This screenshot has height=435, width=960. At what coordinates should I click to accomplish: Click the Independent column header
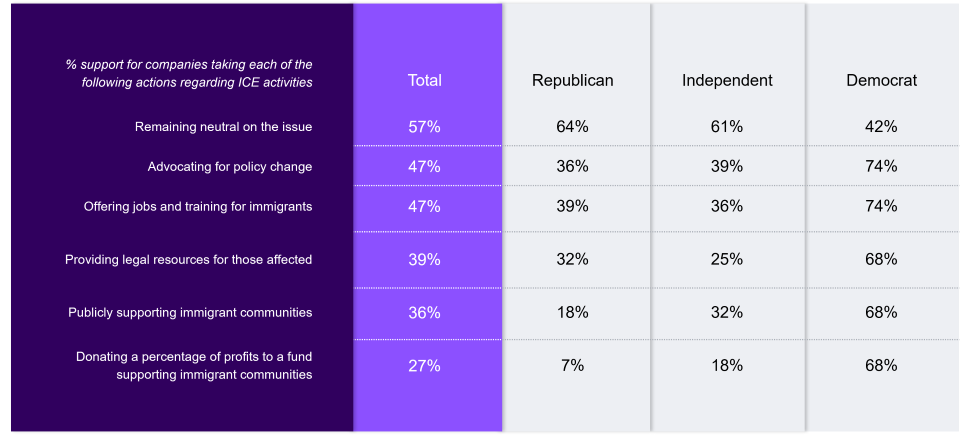pyautogui.click(x=727, y=81)
